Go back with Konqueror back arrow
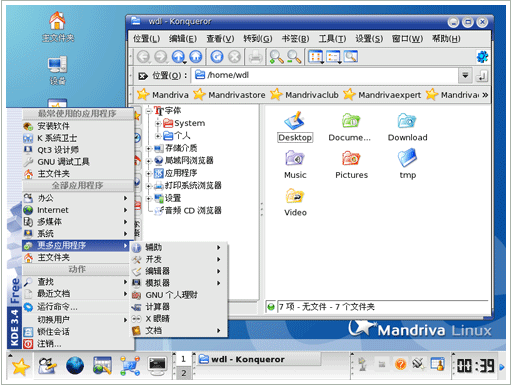 tap(144, 57)
